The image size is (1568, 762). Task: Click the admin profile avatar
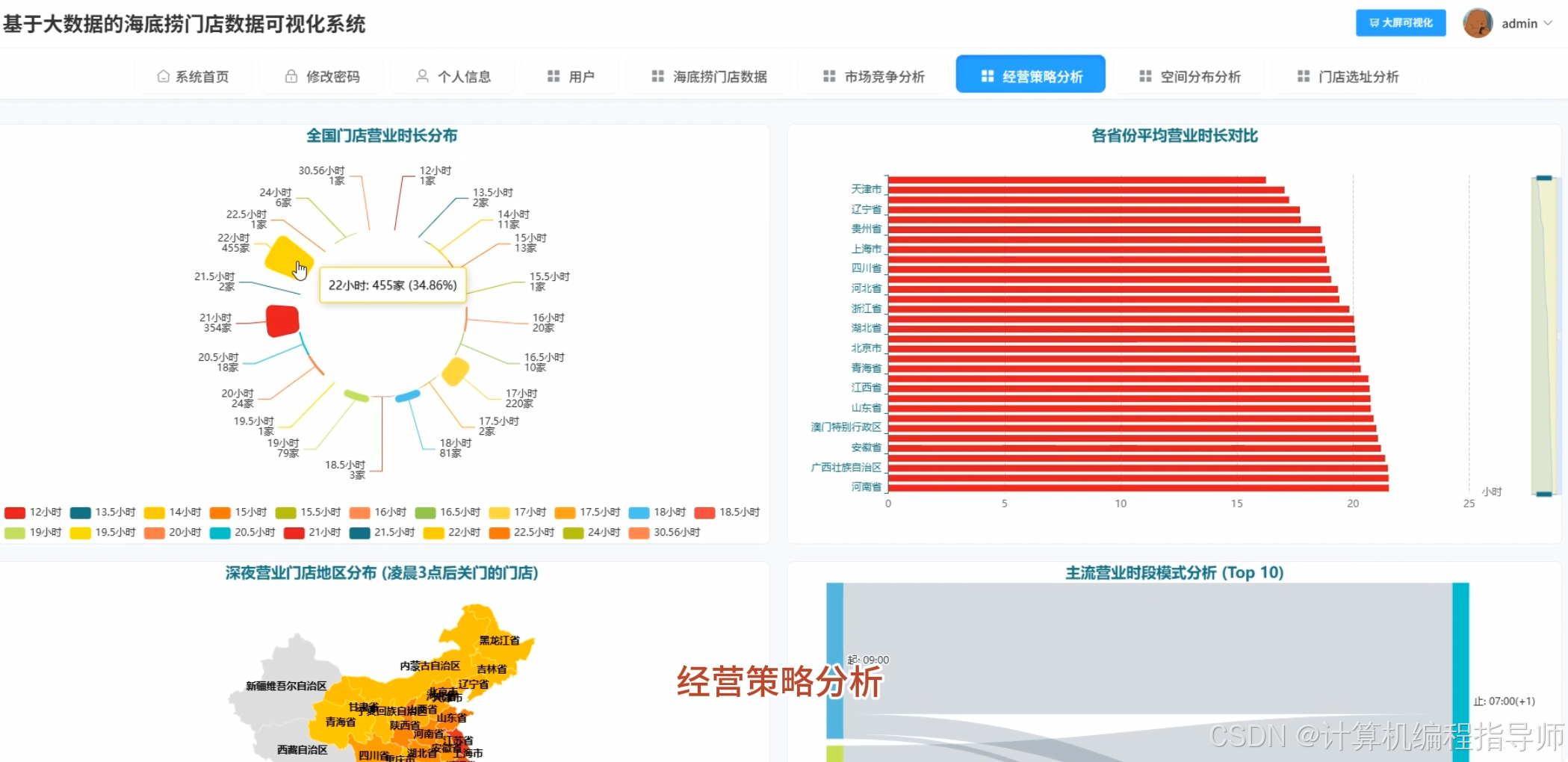point(1478,23)
